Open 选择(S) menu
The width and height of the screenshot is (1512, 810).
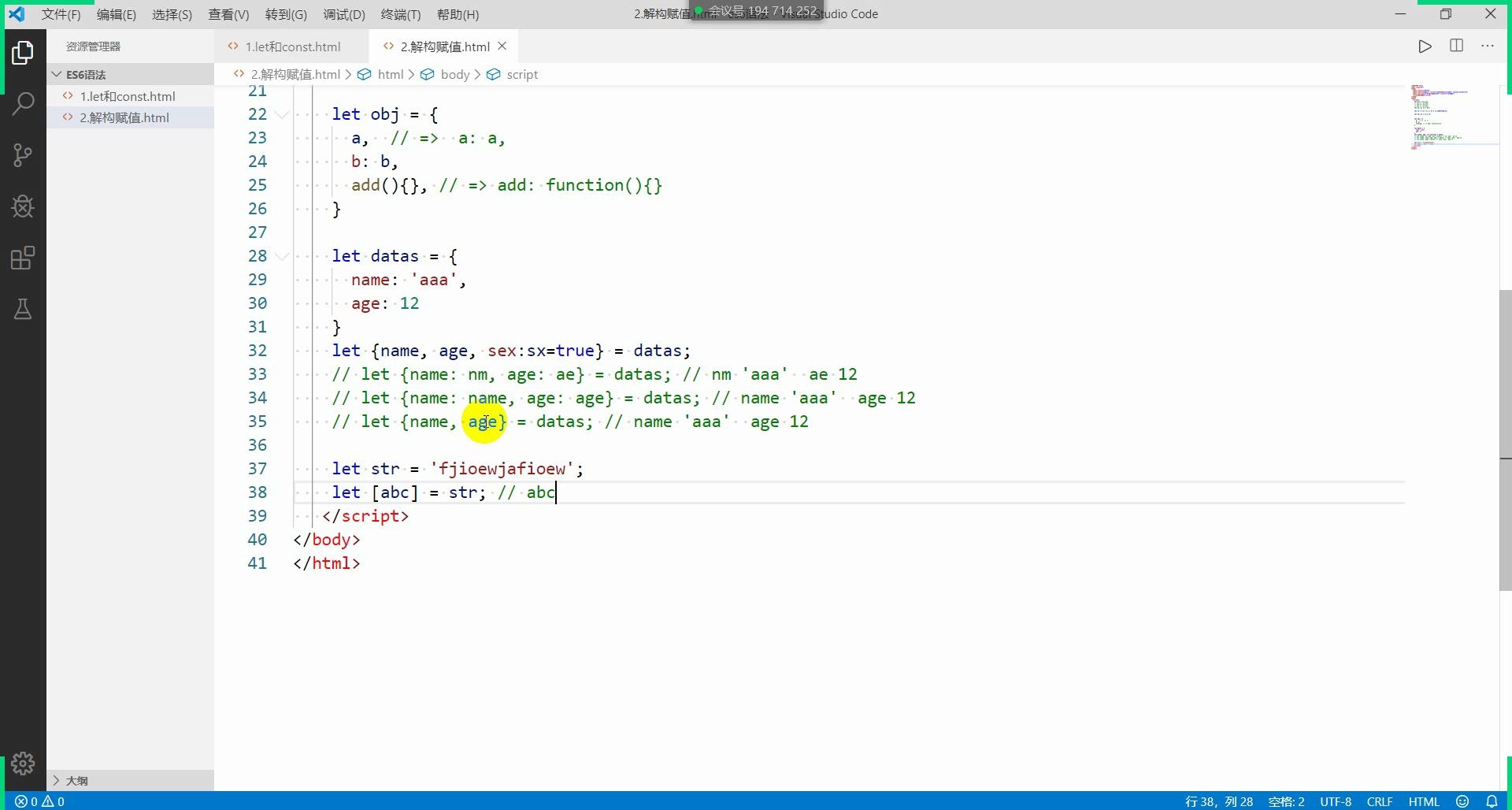[x=172, y=14]
